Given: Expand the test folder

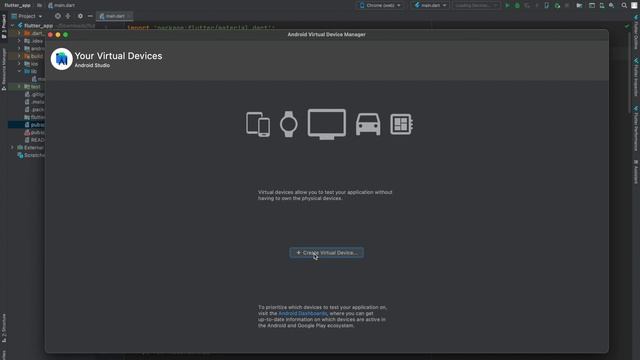Looking at the screenshot, I should [x=19, y=87].
